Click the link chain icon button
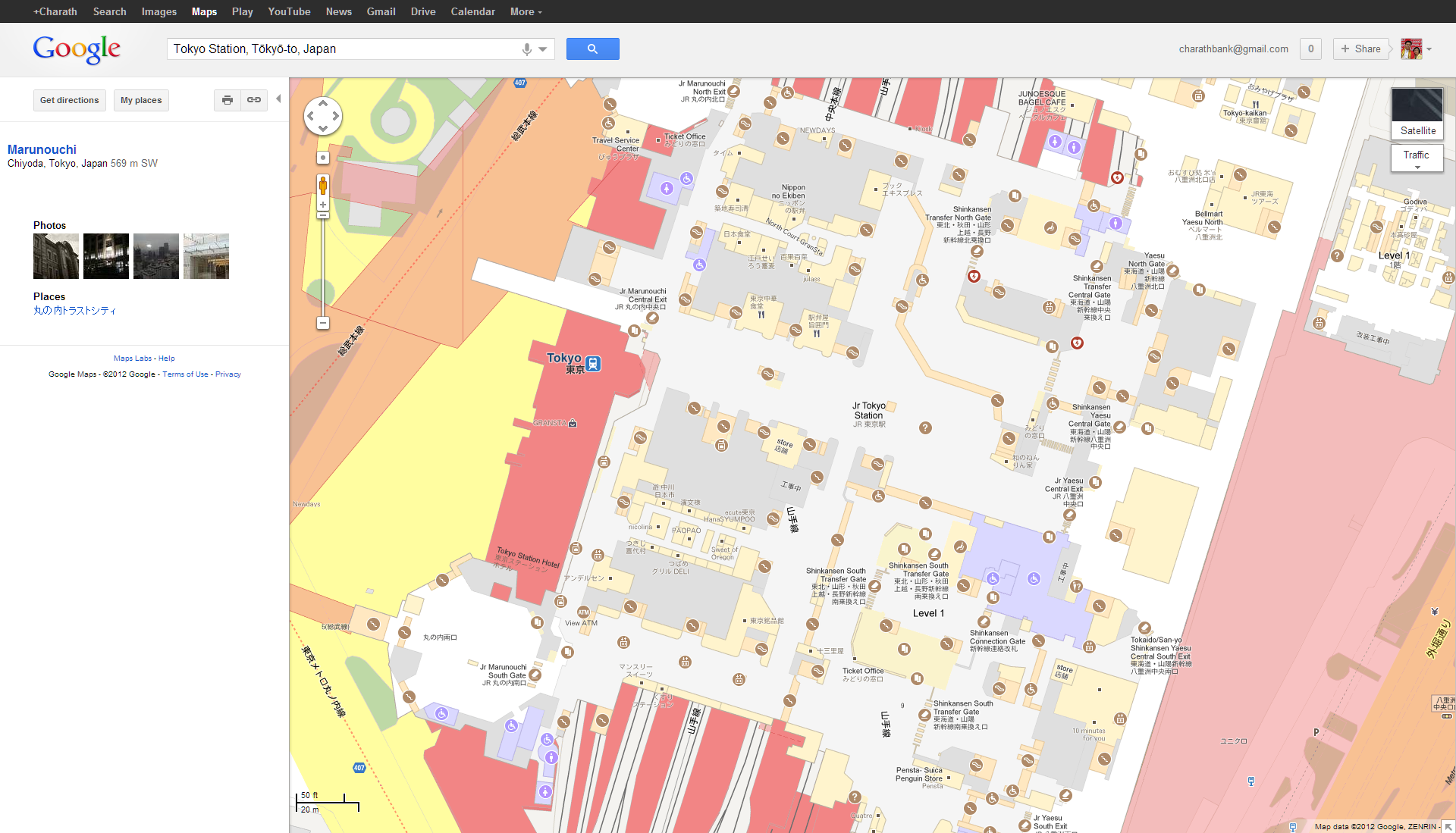Viewport: 1456px width, 833px height. click(254, 100)
